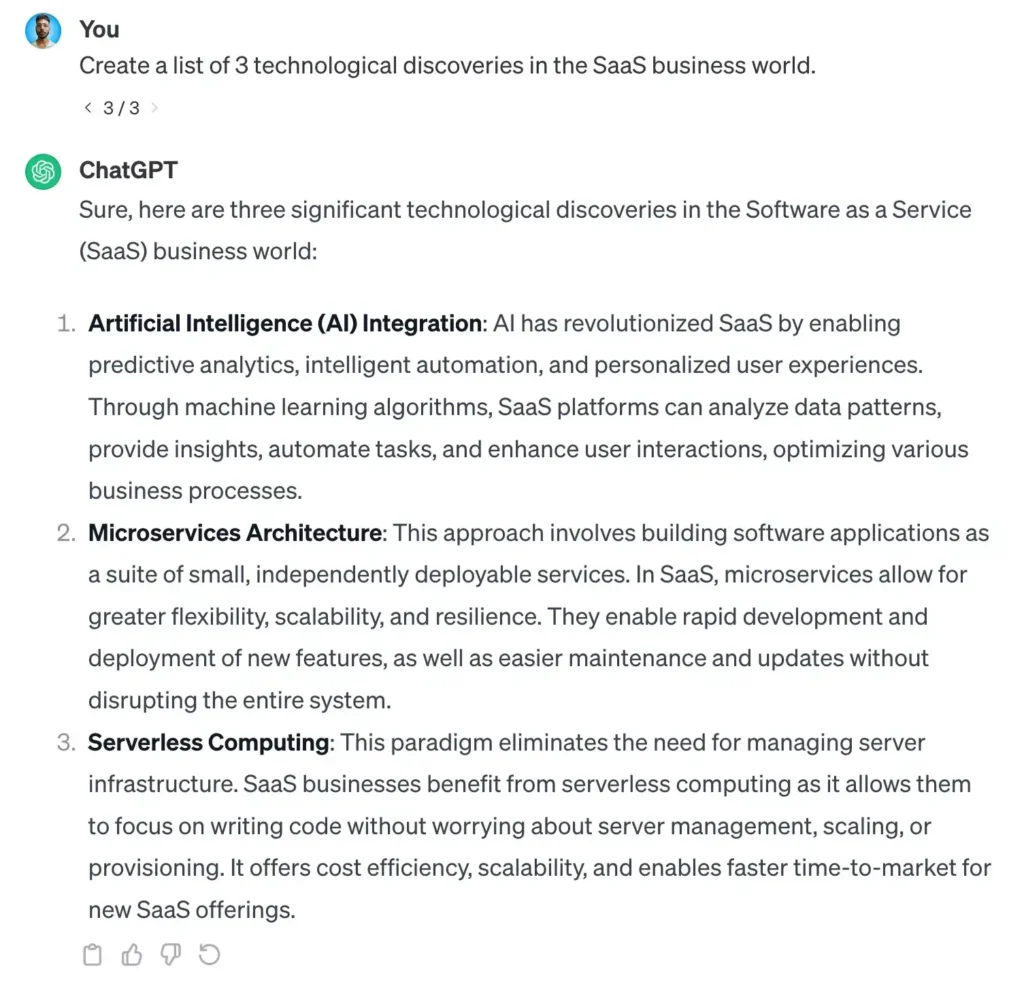Copy ChatGPT's response with the clipboard icon

click(92, 954)
